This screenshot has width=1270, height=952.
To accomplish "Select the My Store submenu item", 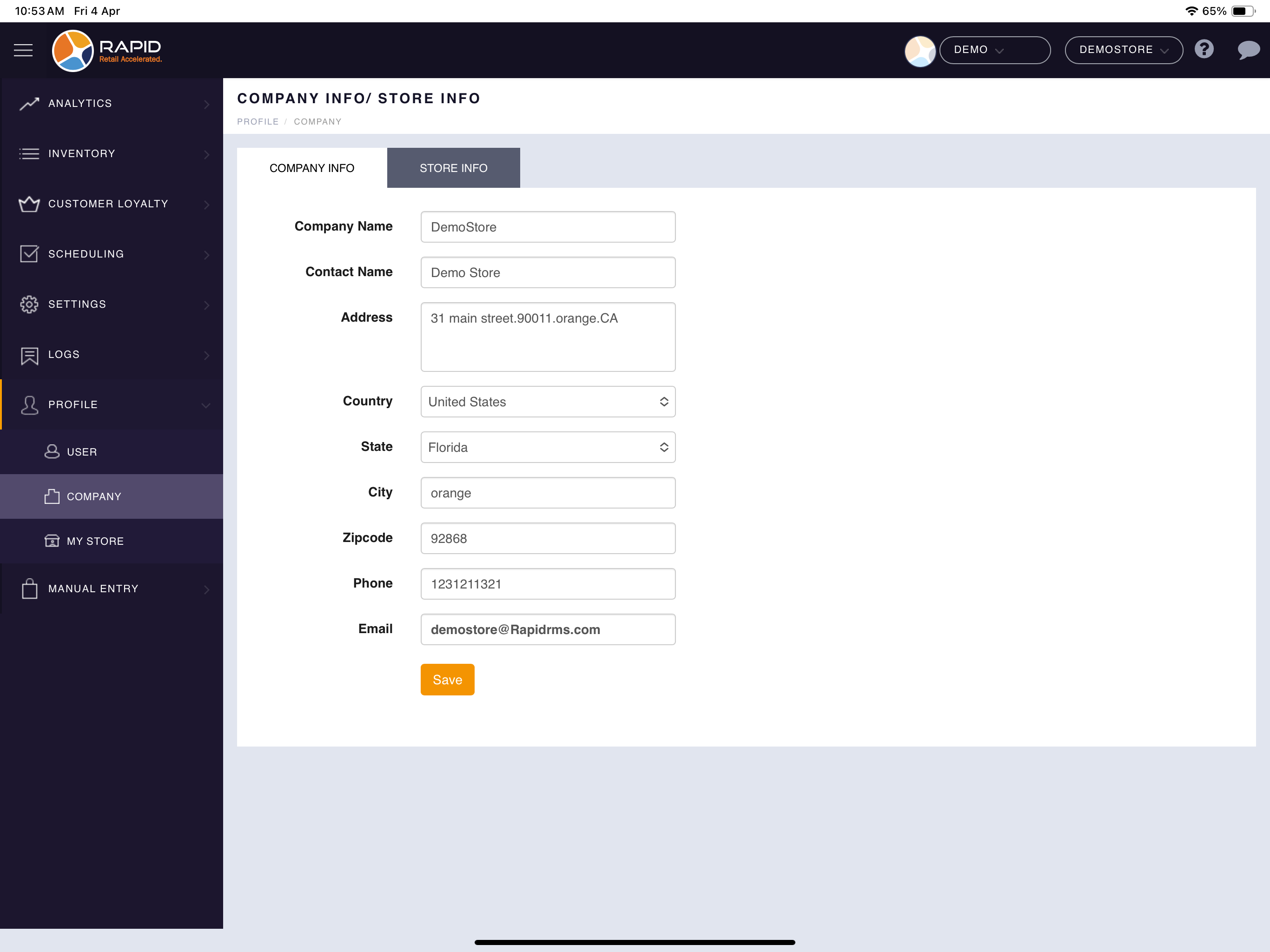I will pos(112,541).
